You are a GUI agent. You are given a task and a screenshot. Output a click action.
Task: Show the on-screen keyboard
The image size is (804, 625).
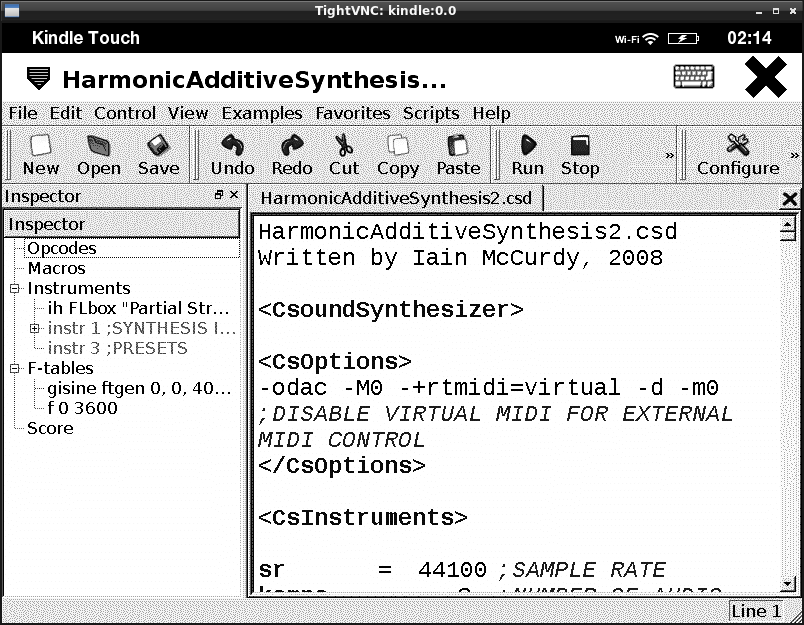point(693,76)
